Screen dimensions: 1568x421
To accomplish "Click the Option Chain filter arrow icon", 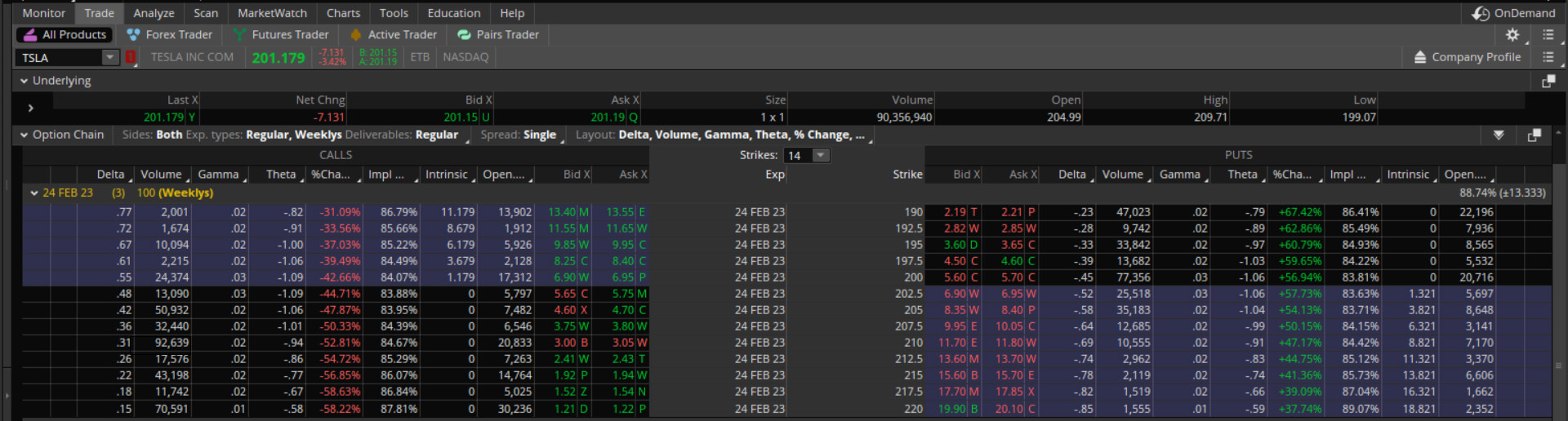I will [x=1499, y=135].
